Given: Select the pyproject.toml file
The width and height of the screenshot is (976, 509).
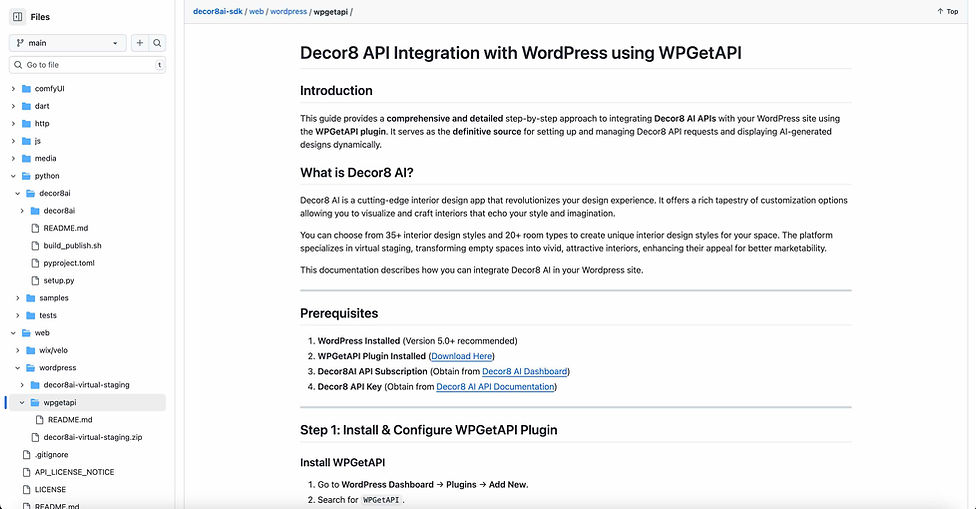Looking at the screenshot, I should pyautogui.click(x=69, y=263).
